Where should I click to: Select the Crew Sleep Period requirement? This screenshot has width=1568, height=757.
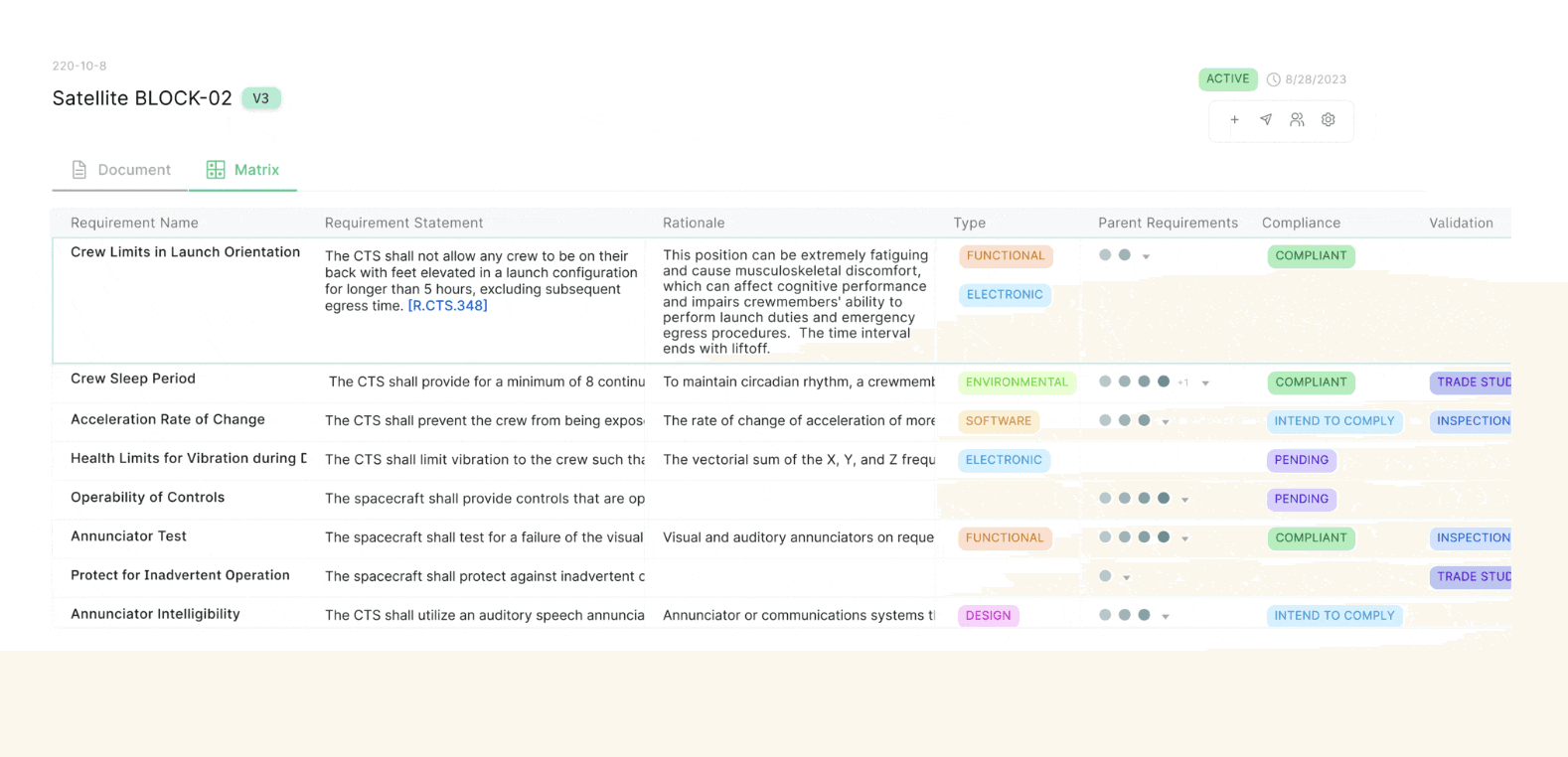(x=133, y=378)
